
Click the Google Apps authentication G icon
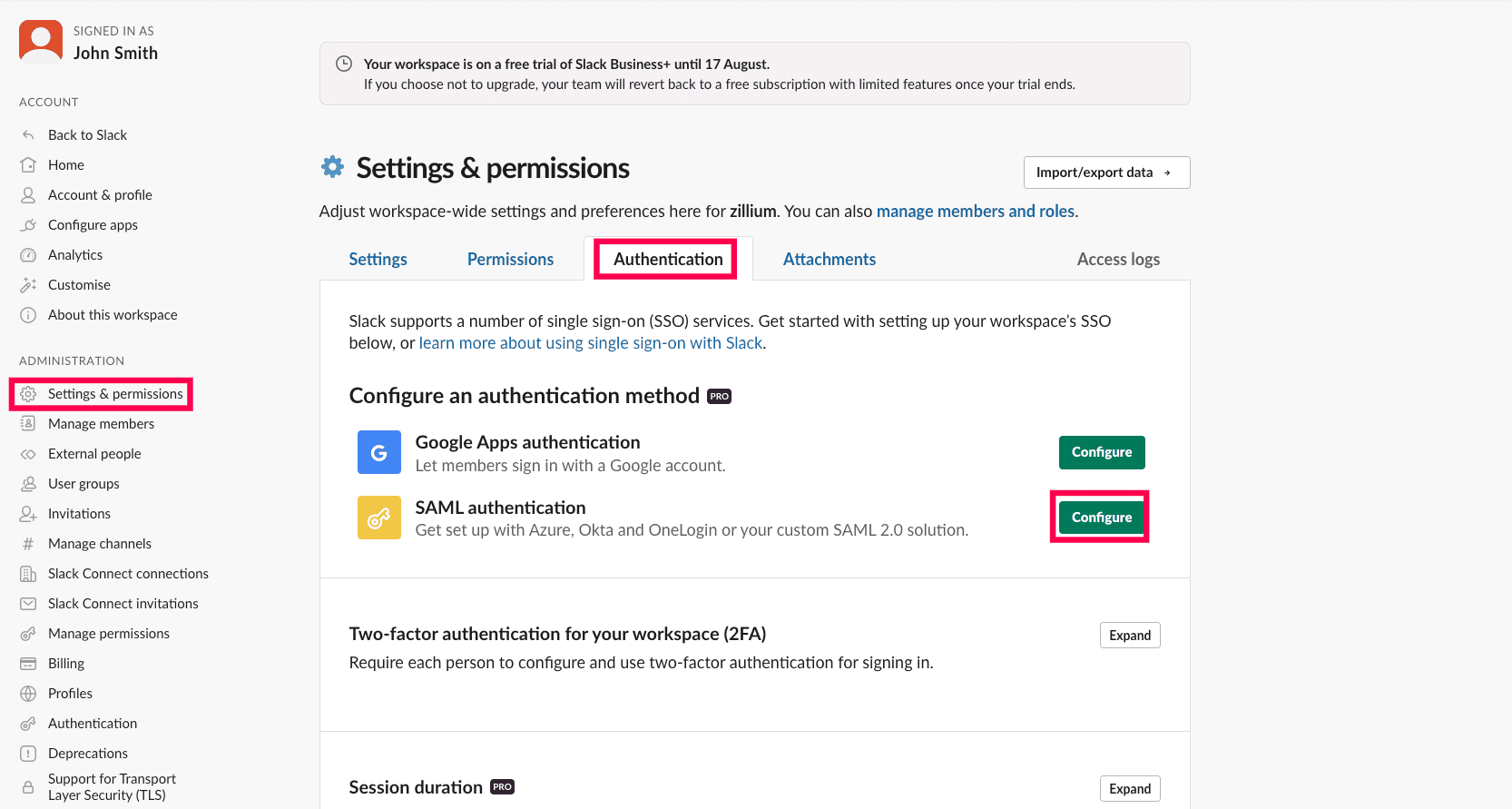tap(378, 452)
